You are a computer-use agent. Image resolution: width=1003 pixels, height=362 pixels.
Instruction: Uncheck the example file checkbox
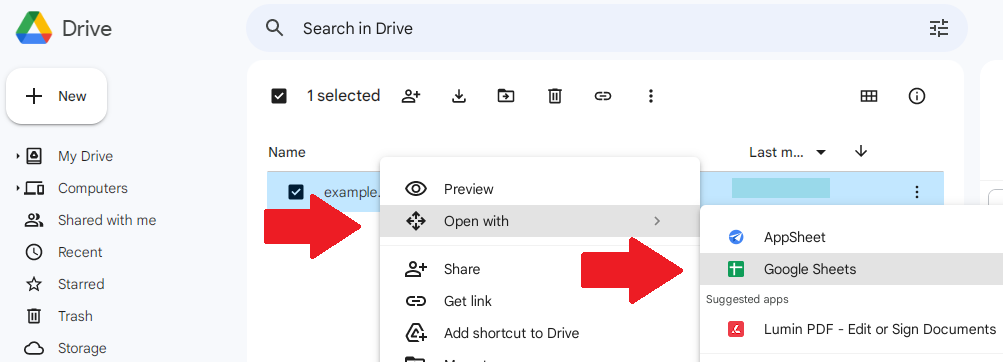click(x=296, y=192)
